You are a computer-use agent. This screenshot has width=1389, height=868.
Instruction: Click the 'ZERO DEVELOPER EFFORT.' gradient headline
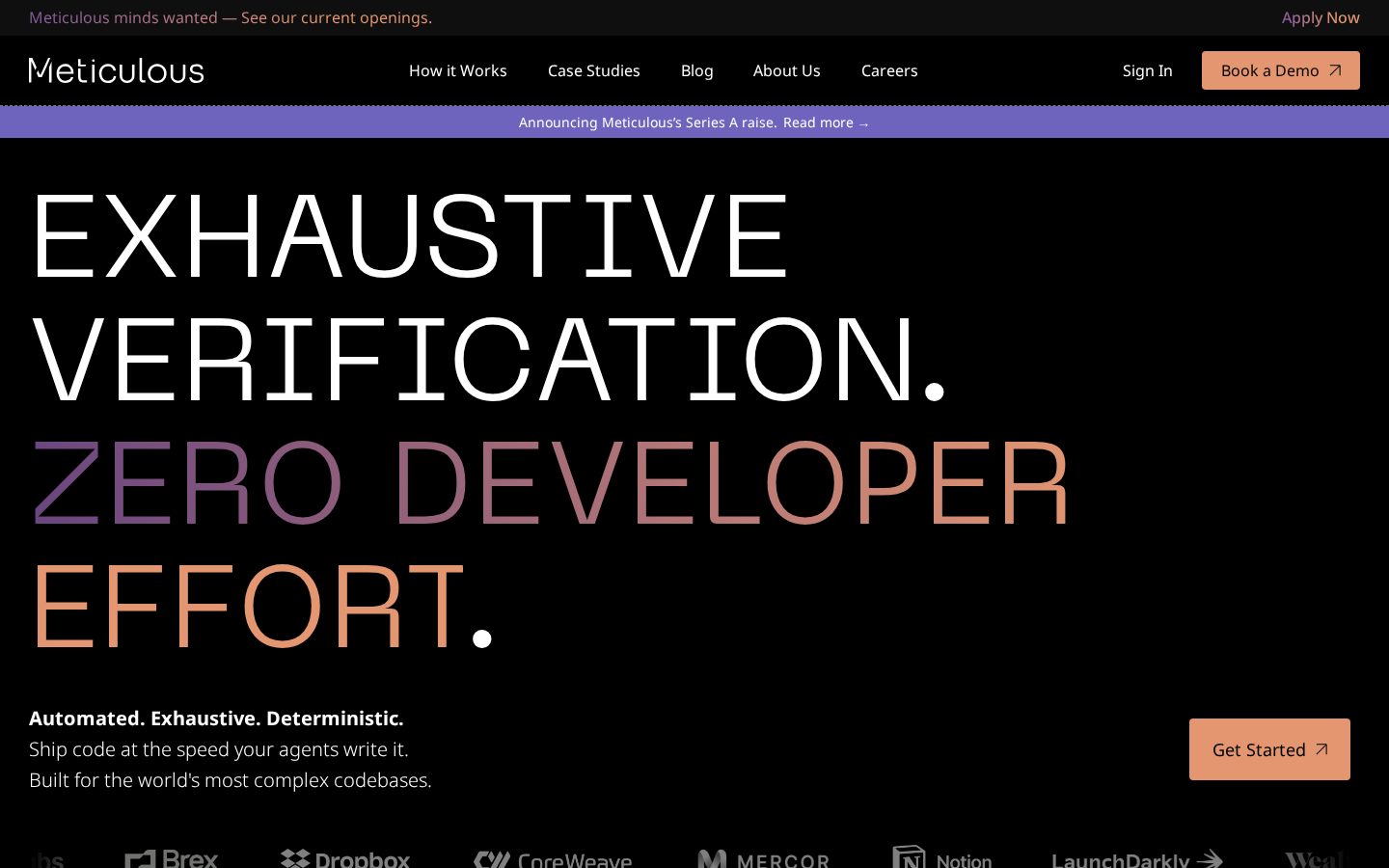point(551,544)
